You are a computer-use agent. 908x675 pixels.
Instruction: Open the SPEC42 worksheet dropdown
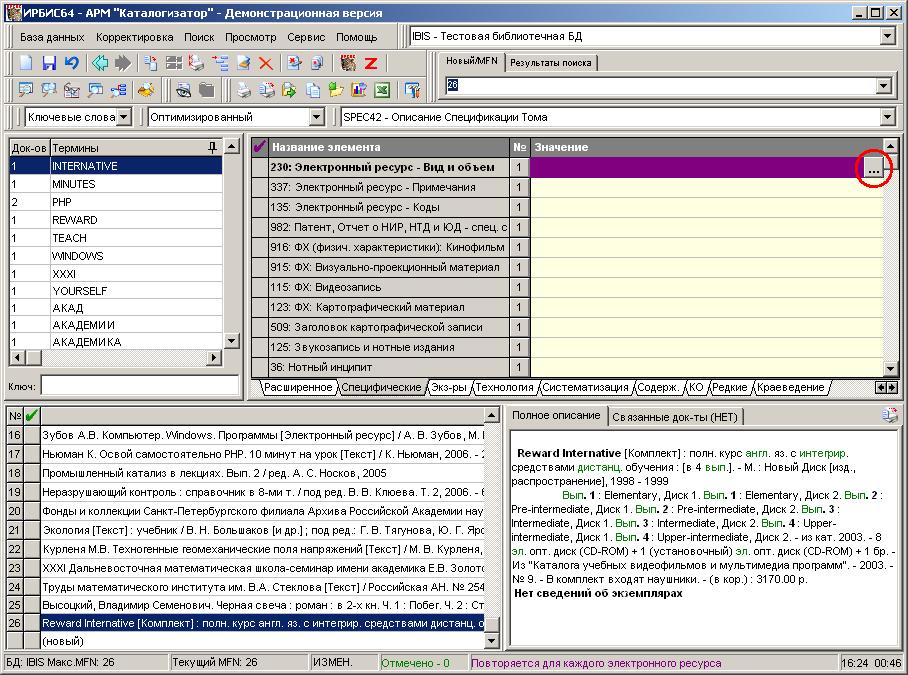887,117
